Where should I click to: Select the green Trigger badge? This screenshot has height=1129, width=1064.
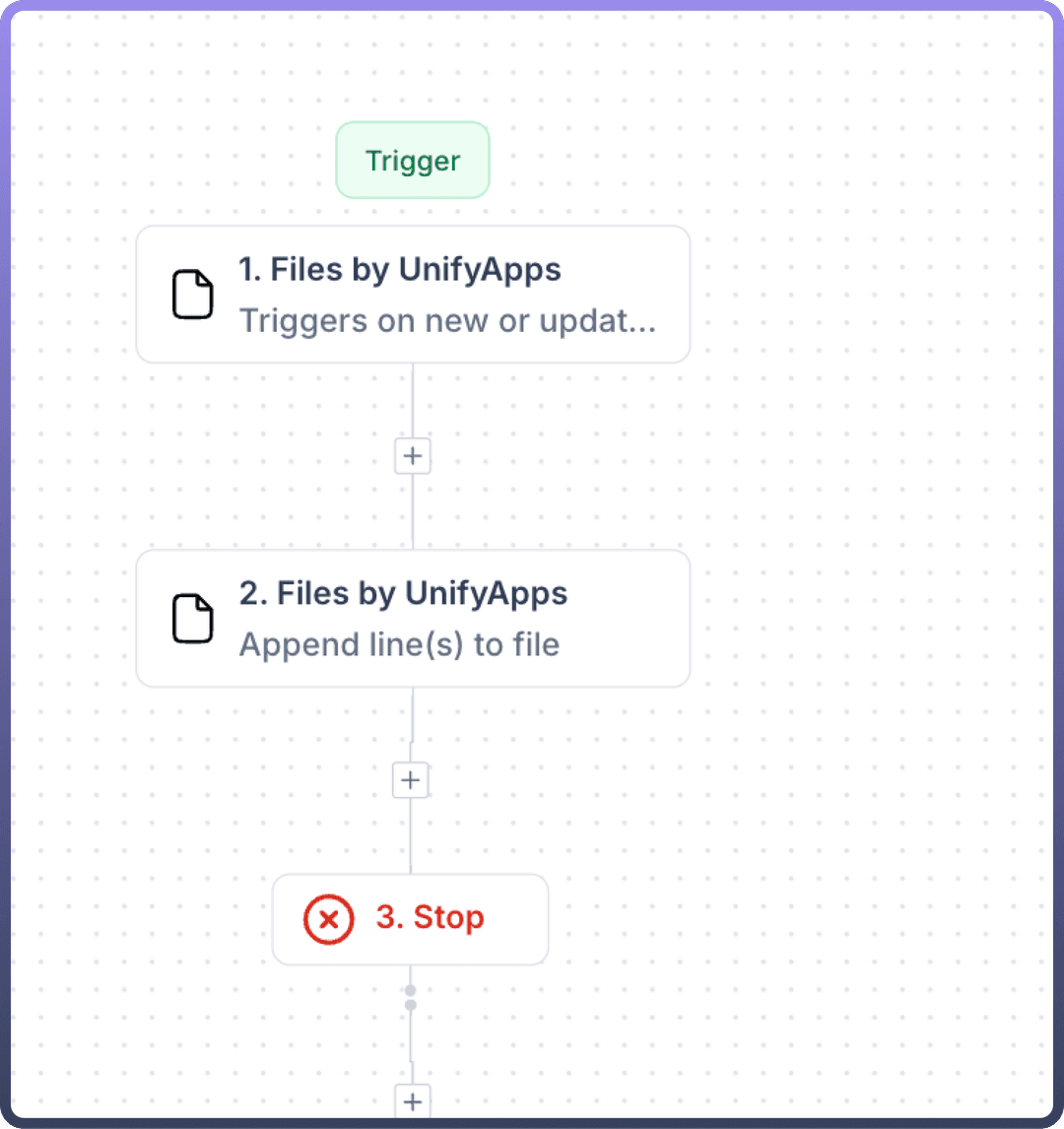click(413, 161)
